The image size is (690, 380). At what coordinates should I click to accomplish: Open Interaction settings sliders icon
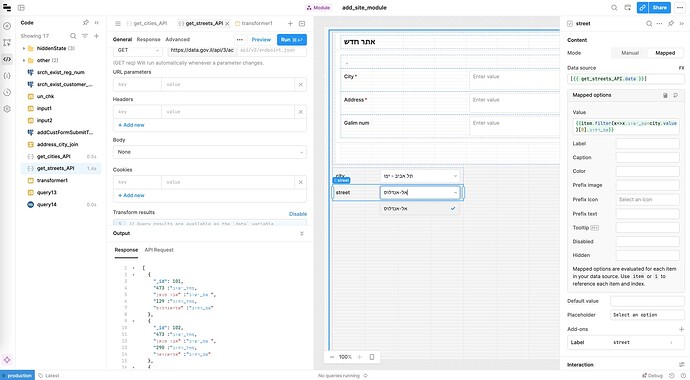(681, 365)
